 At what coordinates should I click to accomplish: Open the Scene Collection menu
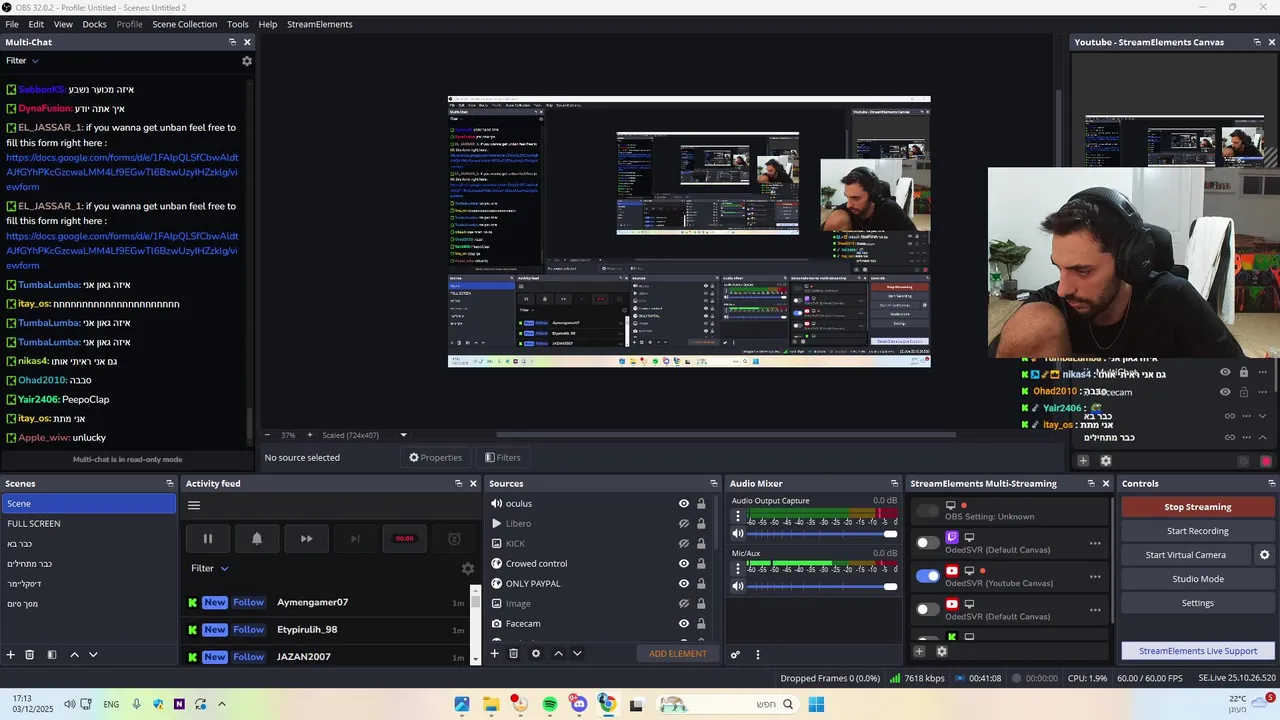[x=184, y=24]
